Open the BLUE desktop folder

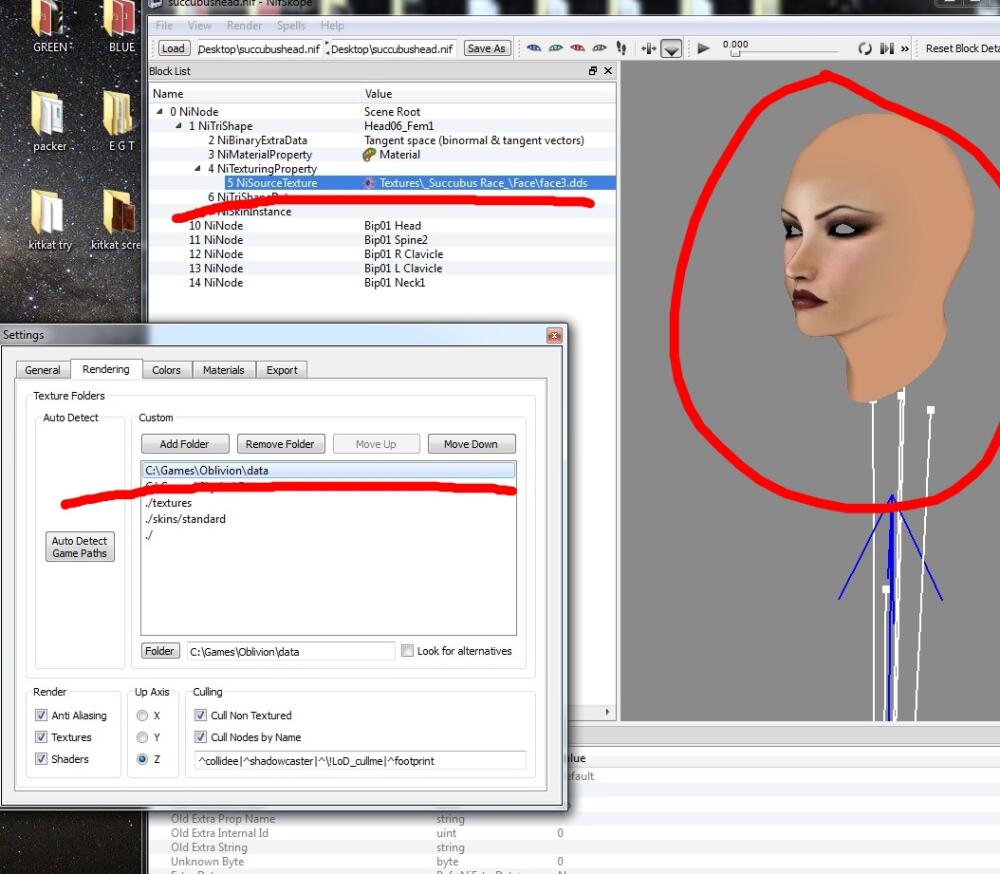tap(121, 26)
